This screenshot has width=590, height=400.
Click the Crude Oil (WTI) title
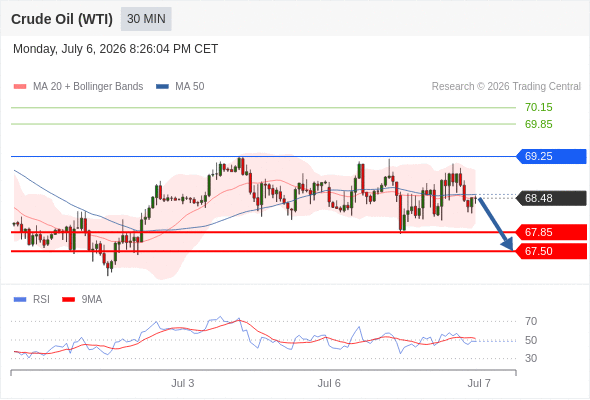(62, 19)
